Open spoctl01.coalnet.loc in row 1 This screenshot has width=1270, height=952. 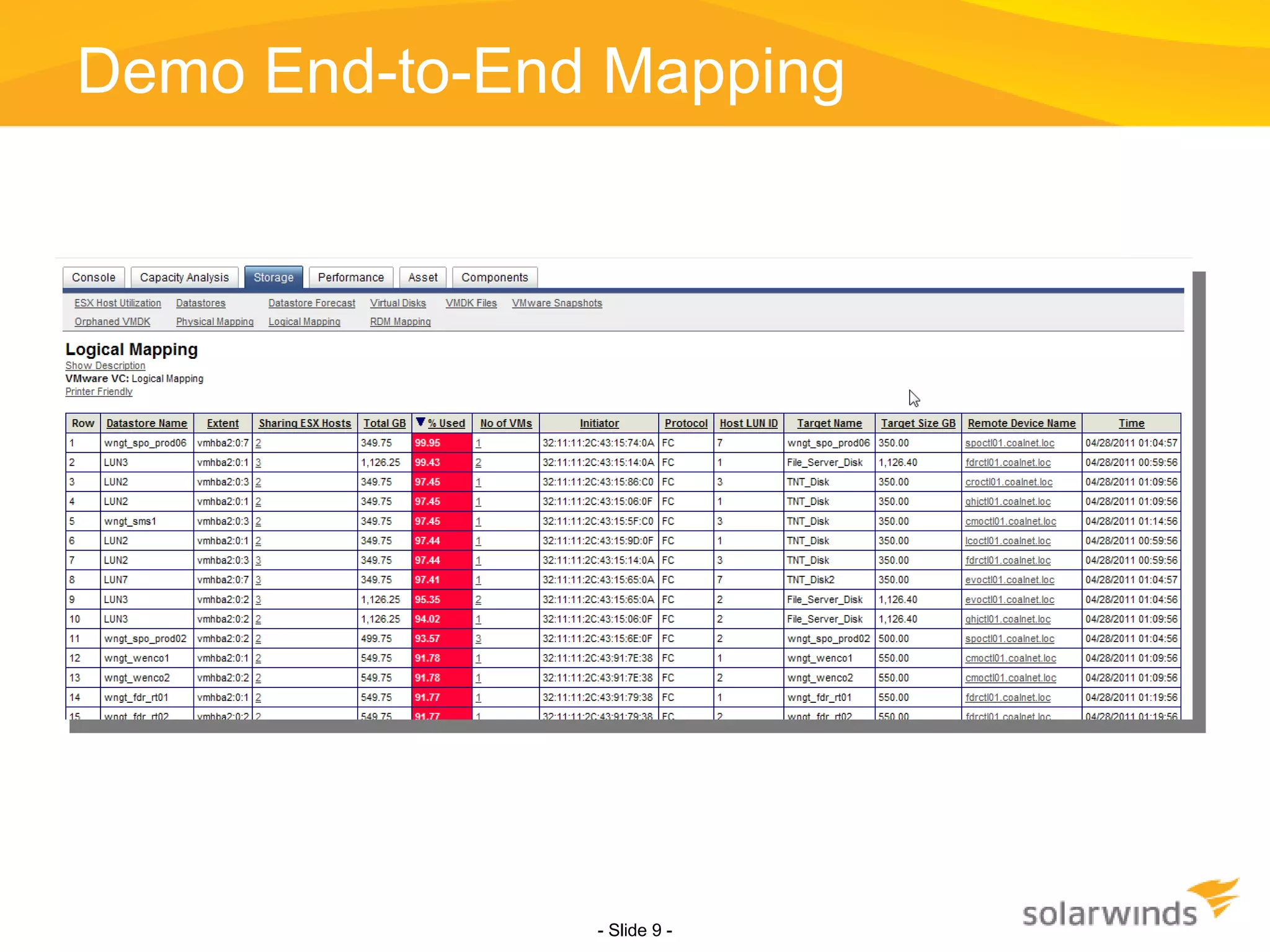1010,443
